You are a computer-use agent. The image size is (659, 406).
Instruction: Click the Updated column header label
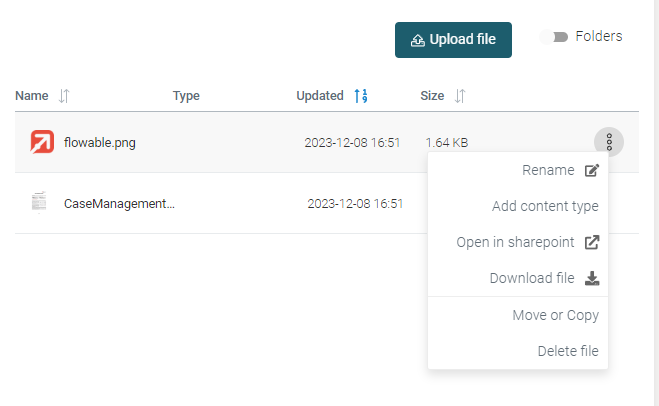tap(320, 96)
